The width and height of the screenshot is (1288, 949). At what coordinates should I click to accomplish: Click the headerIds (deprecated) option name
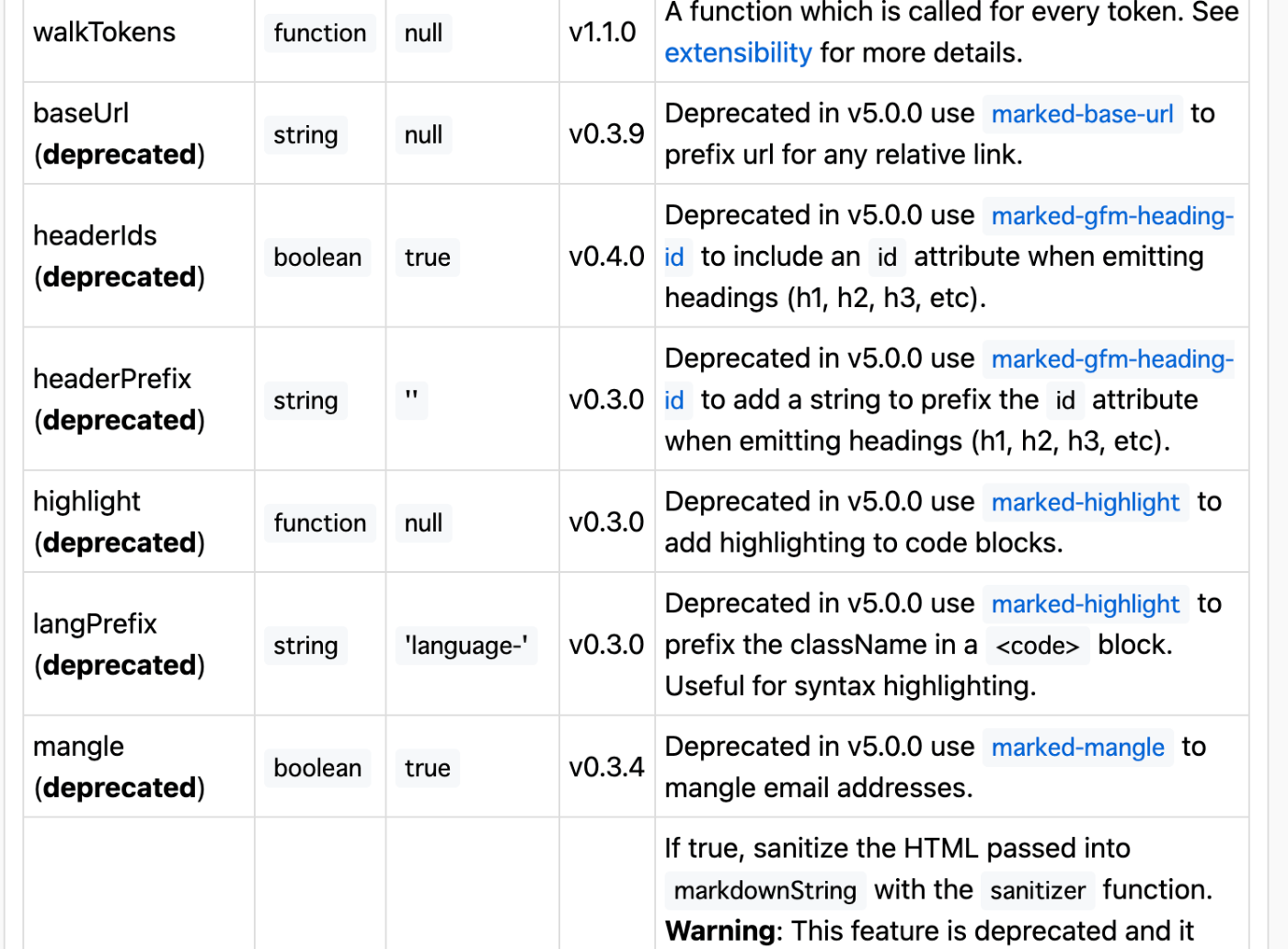pos(119,256)
